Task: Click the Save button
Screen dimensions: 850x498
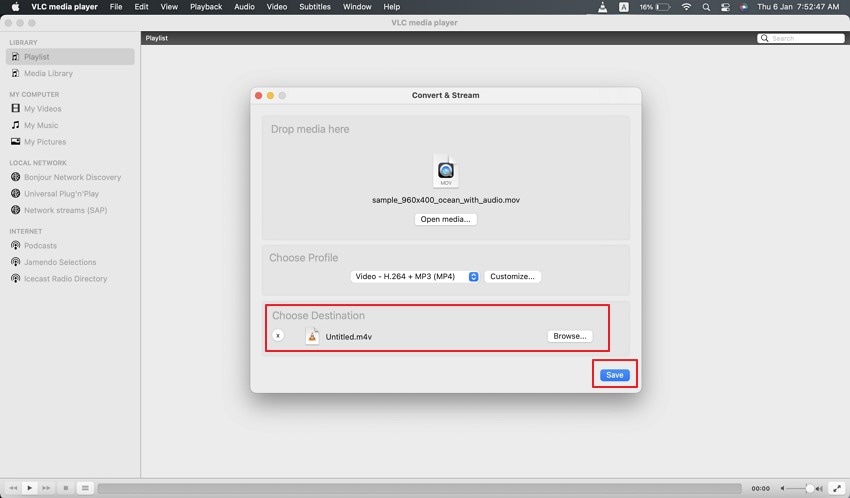Action: [x=615, y=375]
